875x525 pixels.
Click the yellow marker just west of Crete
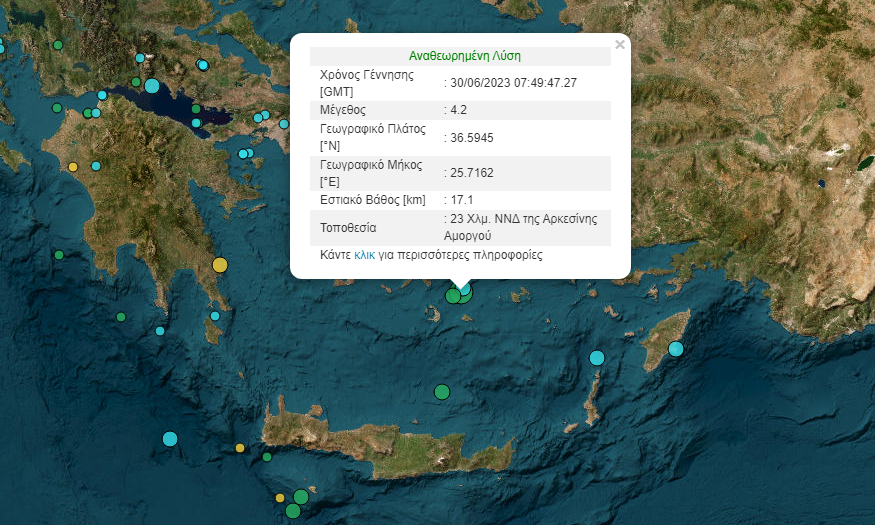(240, 448)
